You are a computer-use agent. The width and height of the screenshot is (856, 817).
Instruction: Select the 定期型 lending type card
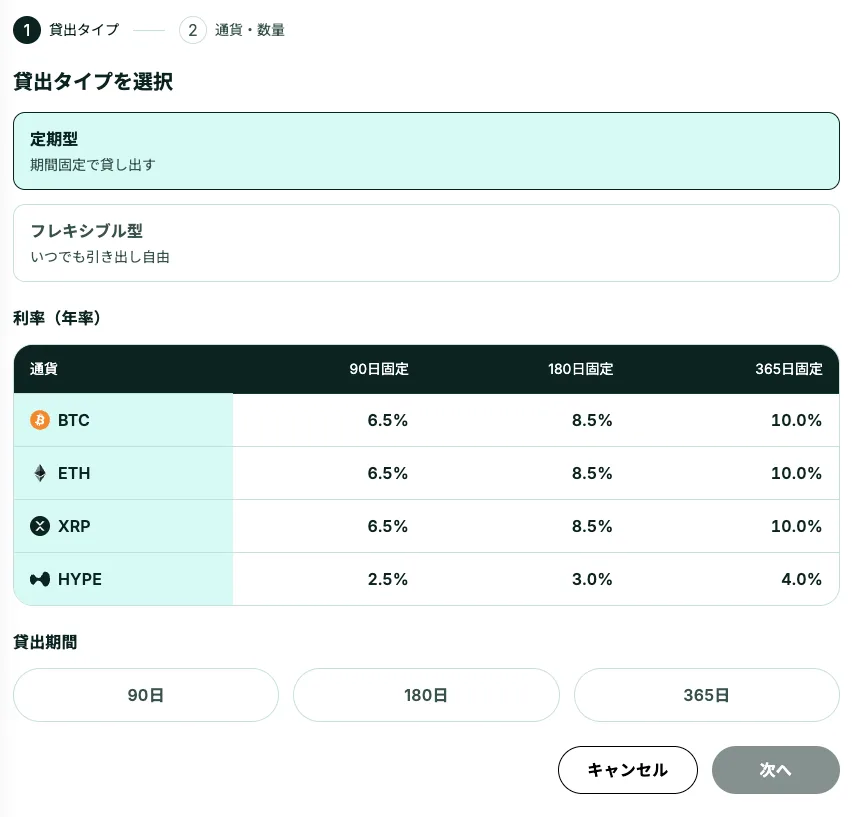tap(426, 151)
